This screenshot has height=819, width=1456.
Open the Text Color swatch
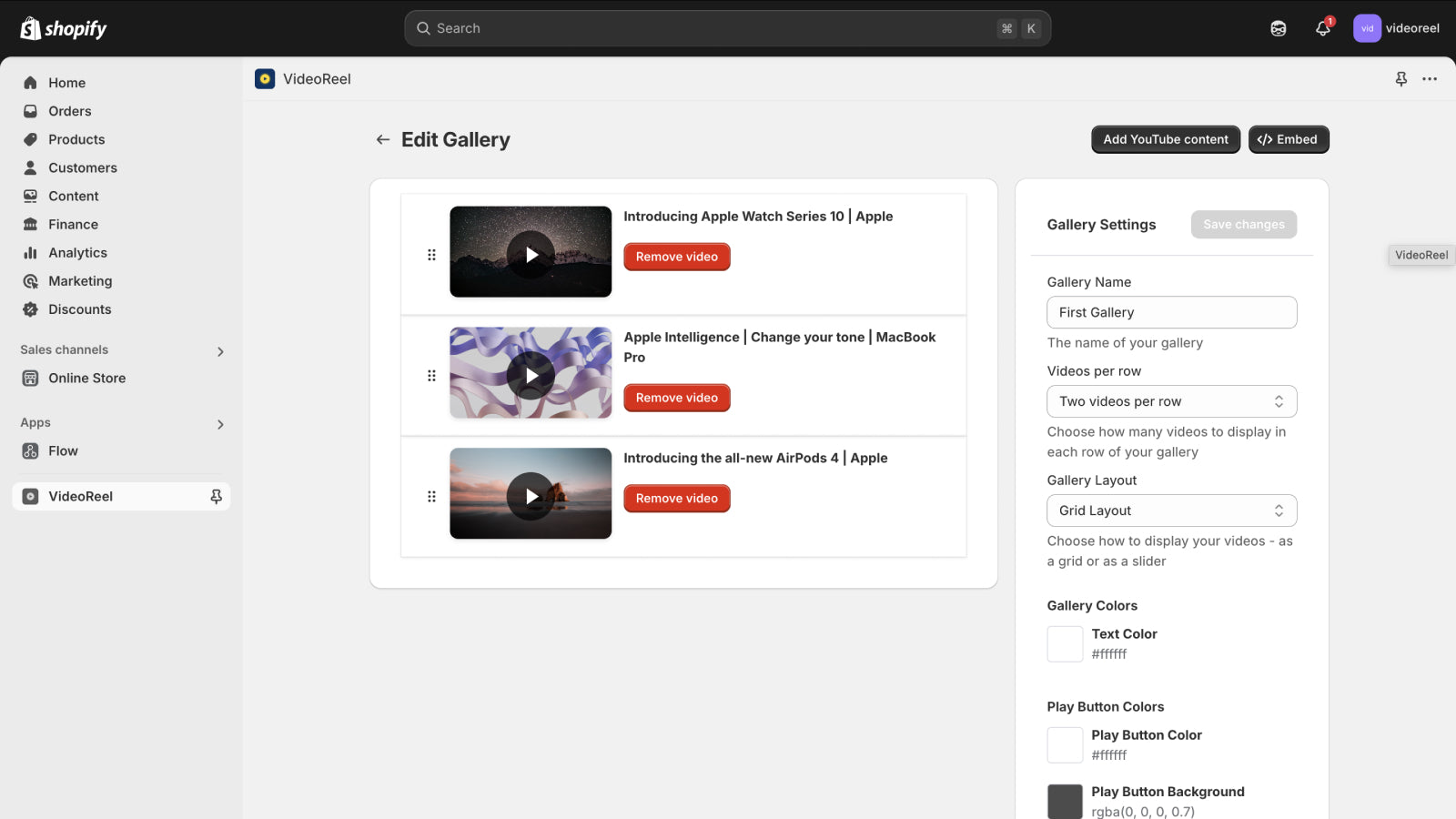pos(1064,643)
